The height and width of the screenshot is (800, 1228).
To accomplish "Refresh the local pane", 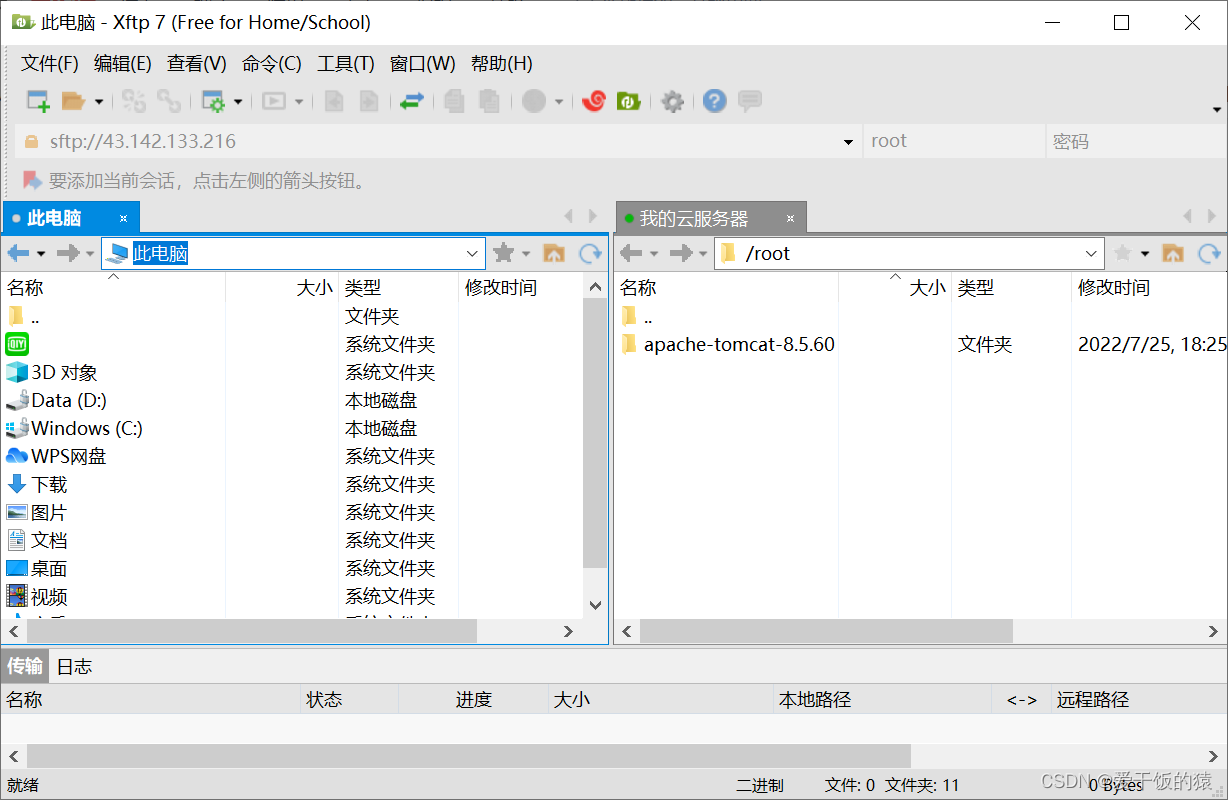I will tap(591, 253).
